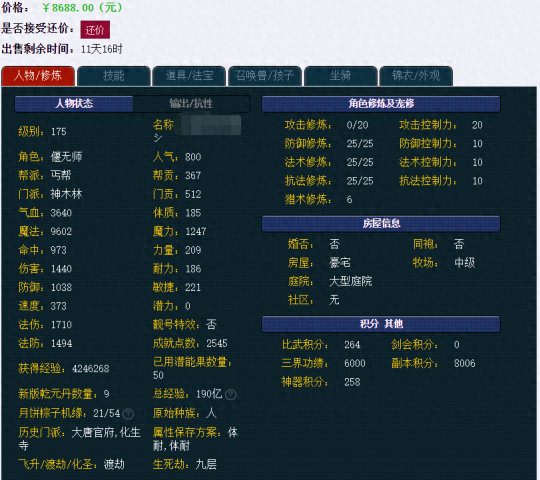
Task: Click the red 还价 button
Action: click(95, 30)
